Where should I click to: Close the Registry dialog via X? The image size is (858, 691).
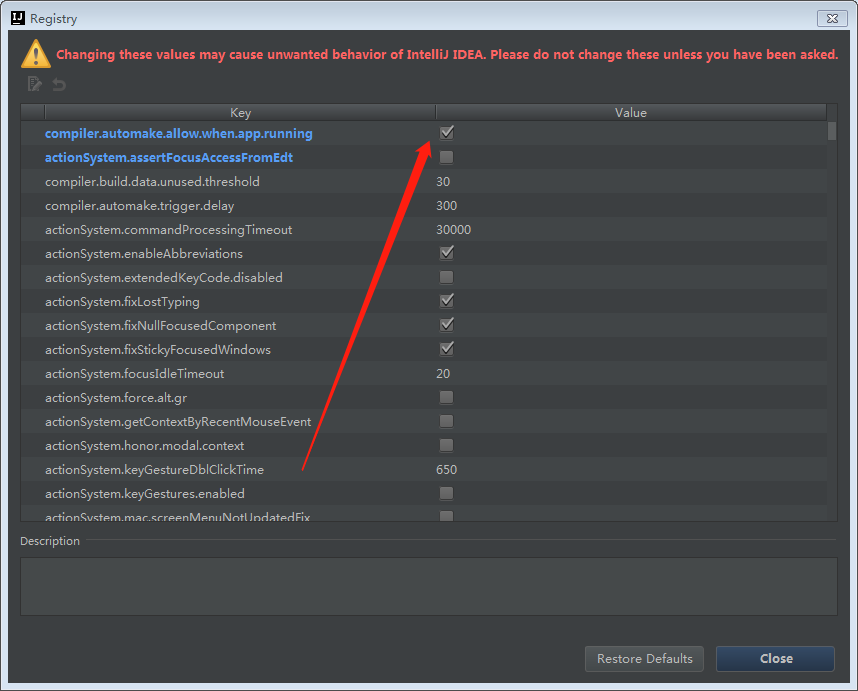tap(832, 19)
